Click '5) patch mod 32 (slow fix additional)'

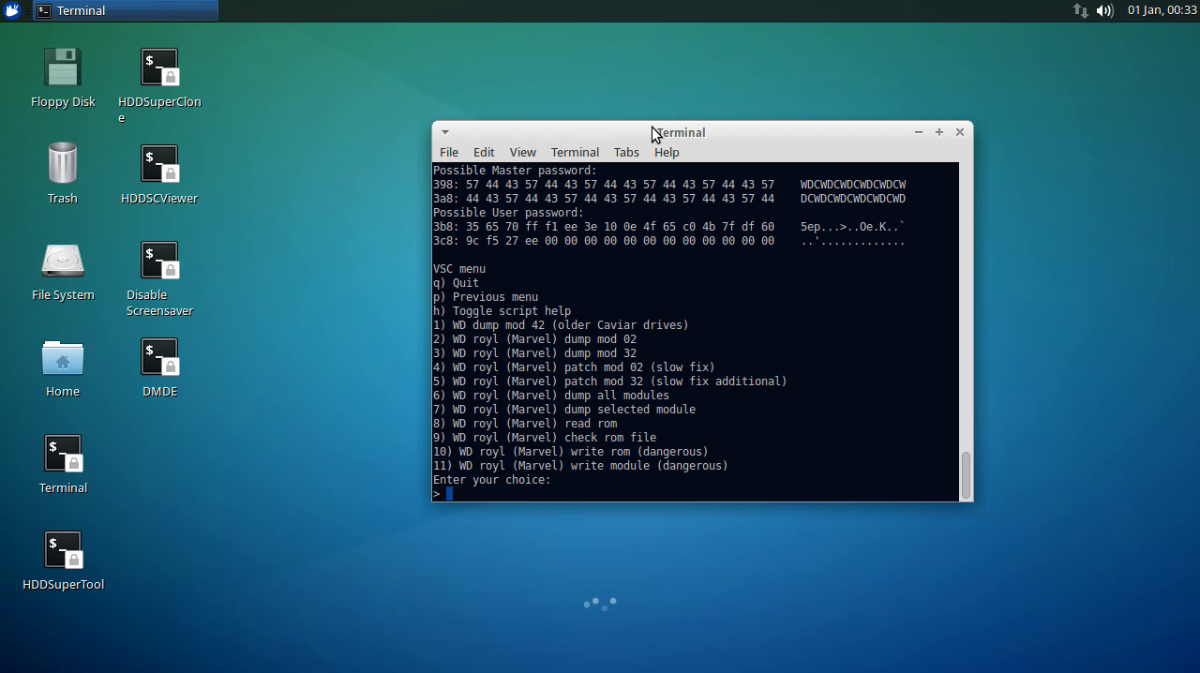coord(610,381)
